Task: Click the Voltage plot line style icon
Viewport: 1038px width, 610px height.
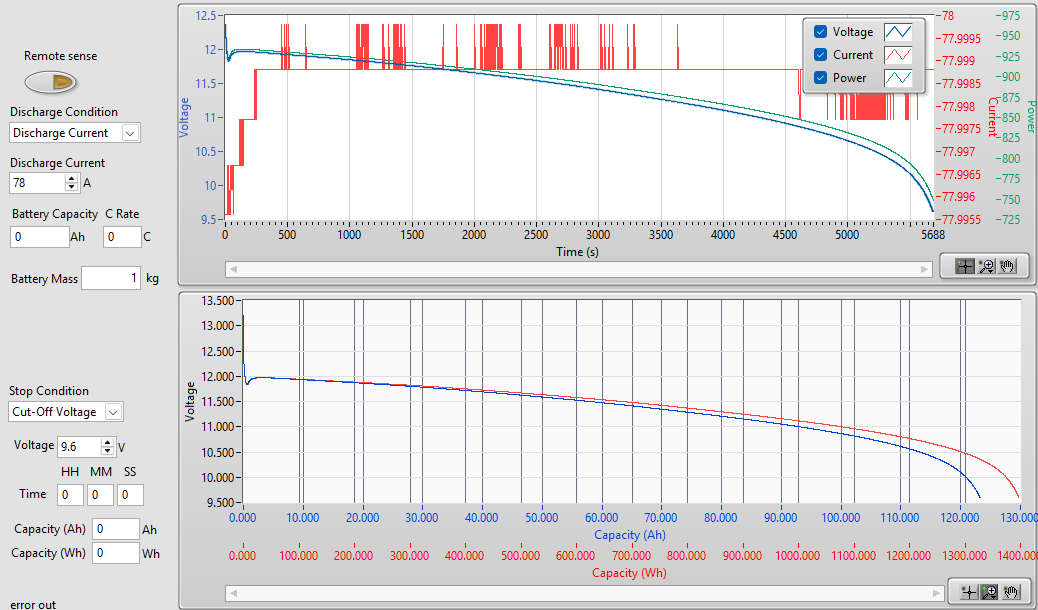Action: 898,32
